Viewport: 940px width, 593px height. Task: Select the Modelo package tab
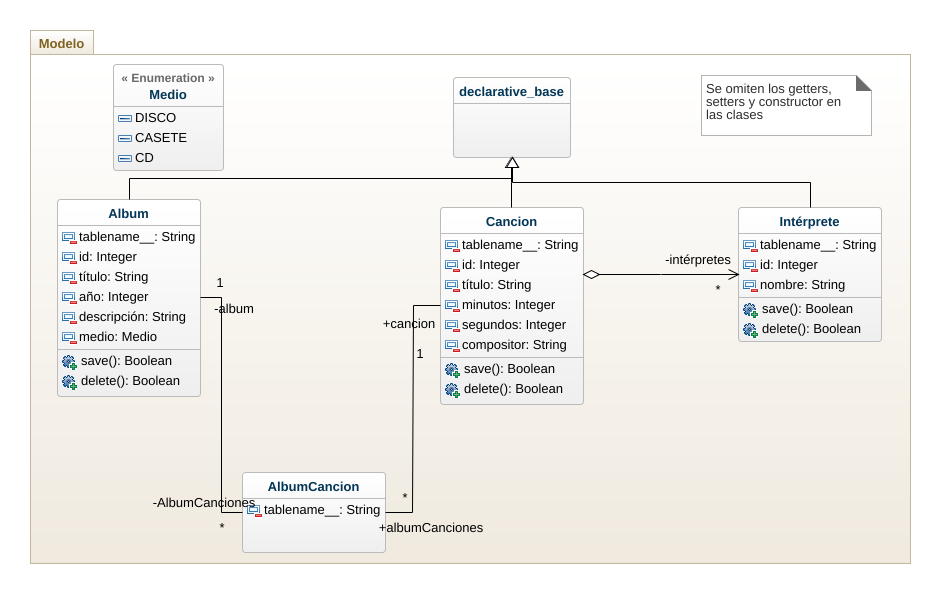[62, 43]
